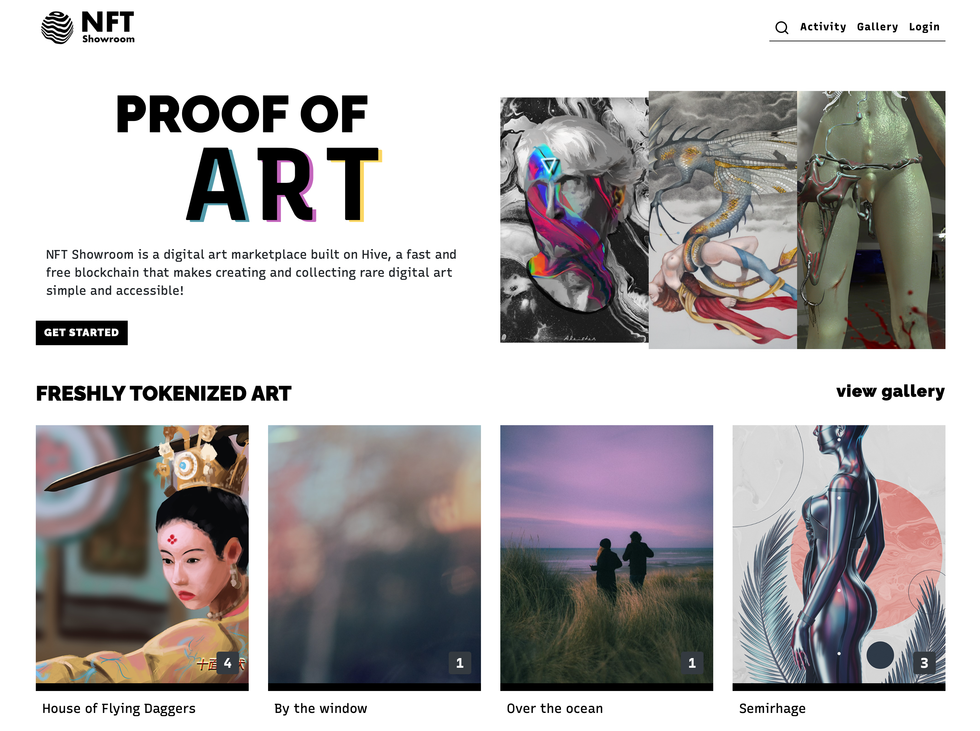This screenshot has width=980, height=731.
Task: Click the House of Flying Daggers title
Action: pos(119,709)
